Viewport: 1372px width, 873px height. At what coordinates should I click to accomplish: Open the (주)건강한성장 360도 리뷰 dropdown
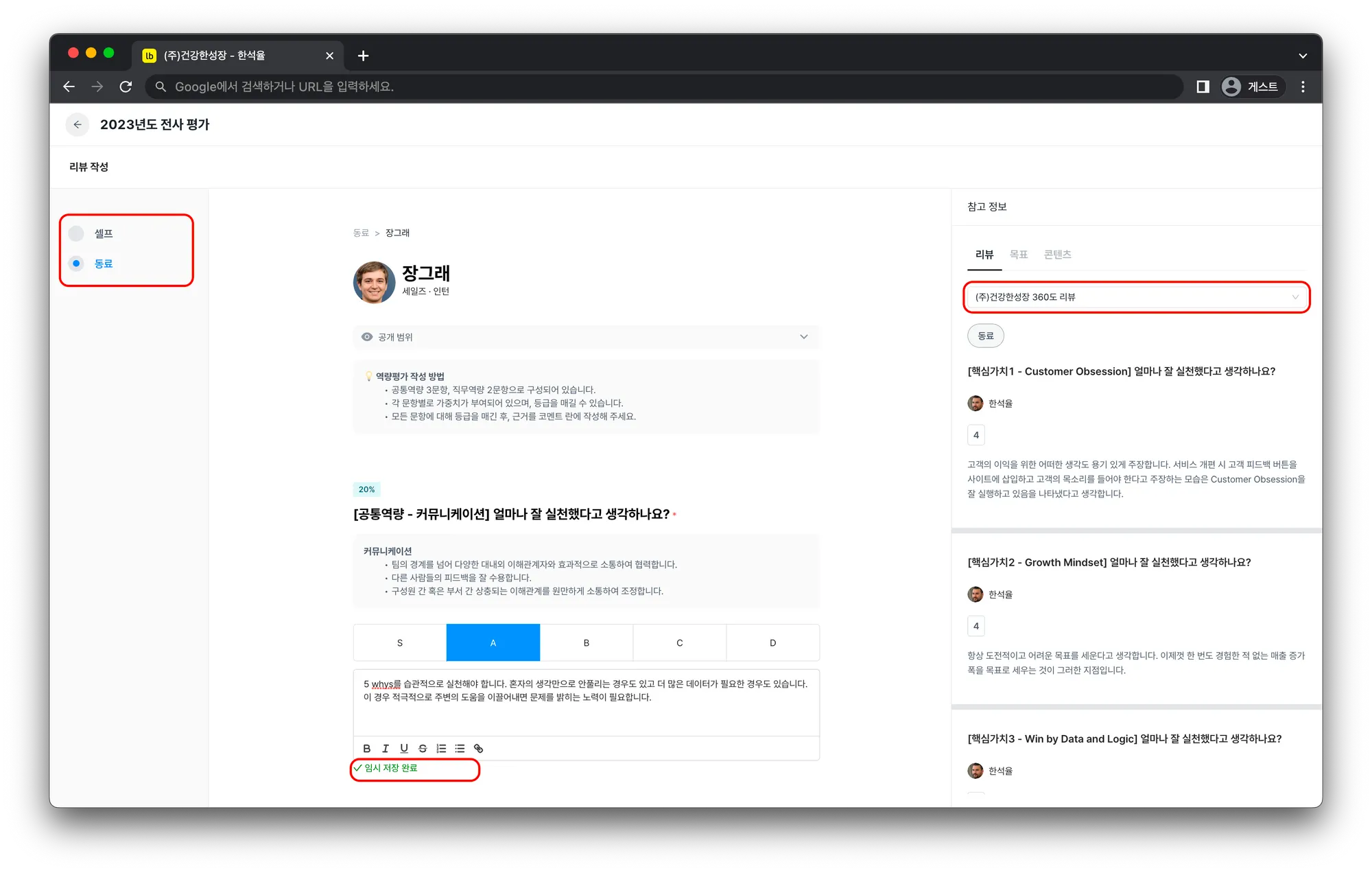pos(1137,297)
